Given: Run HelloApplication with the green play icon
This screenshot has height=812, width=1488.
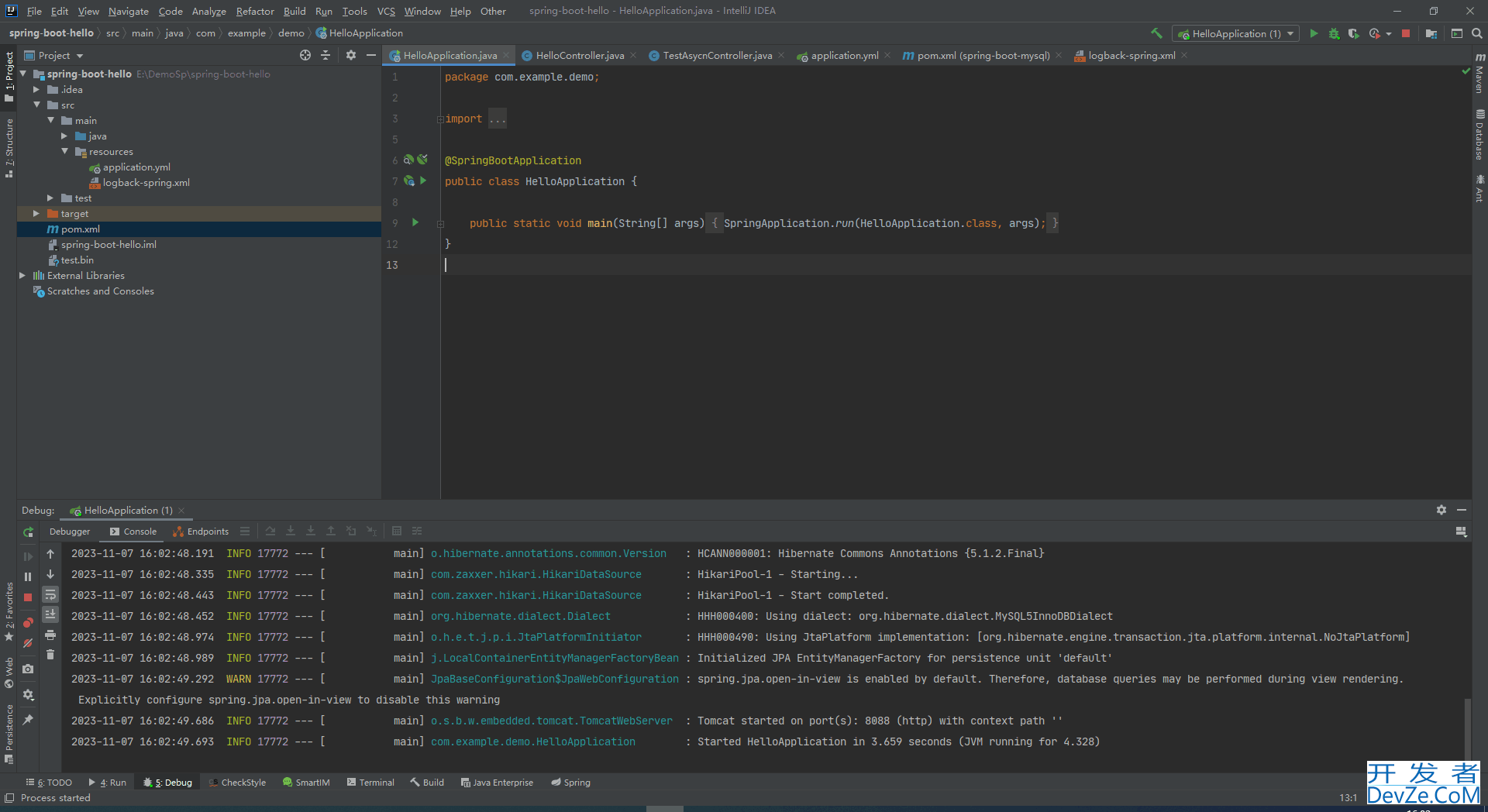Looking at the screenshot, I should click(1314, 33).
